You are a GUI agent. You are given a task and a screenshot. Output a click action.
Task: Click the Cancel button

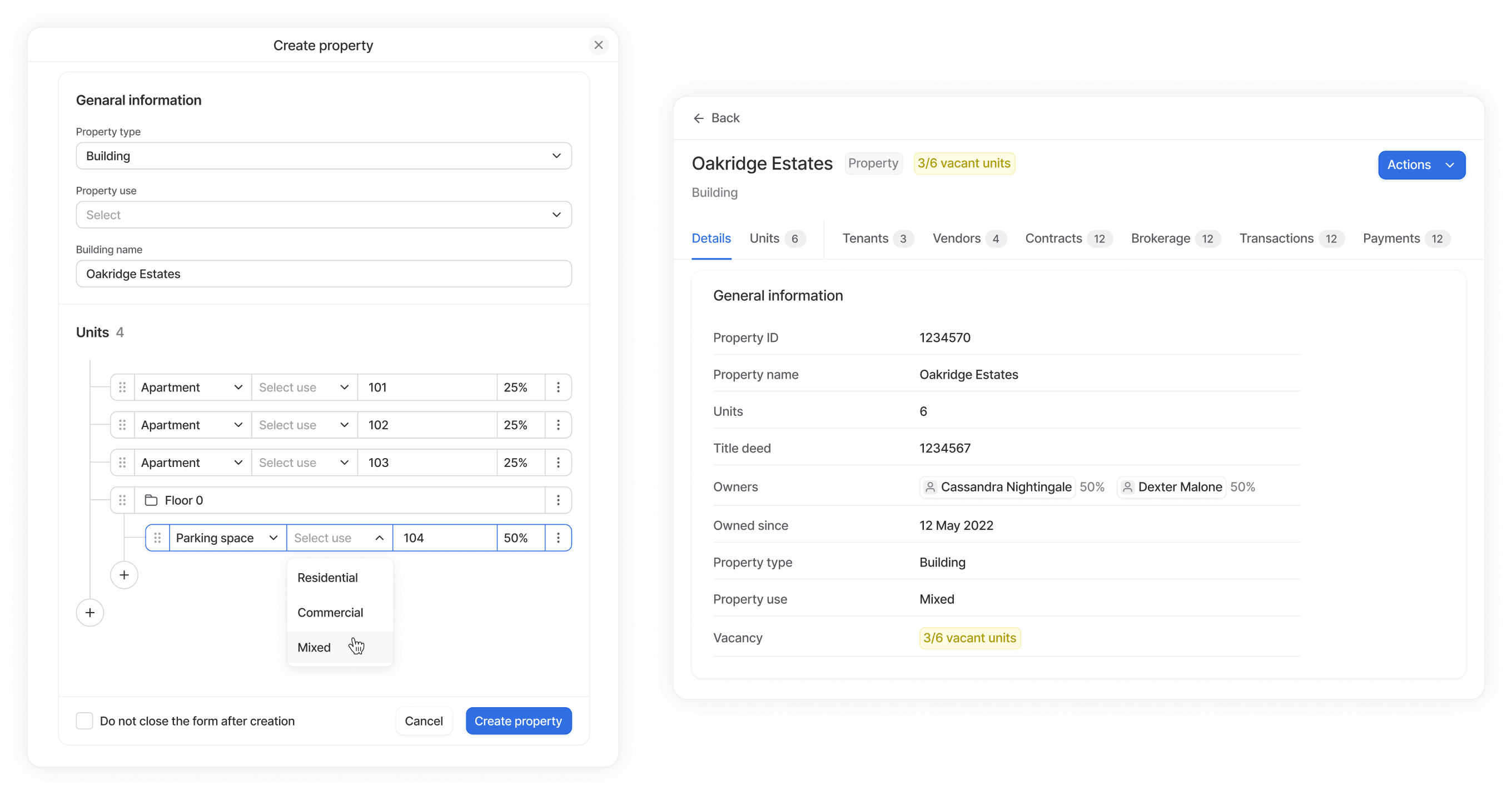424,721
